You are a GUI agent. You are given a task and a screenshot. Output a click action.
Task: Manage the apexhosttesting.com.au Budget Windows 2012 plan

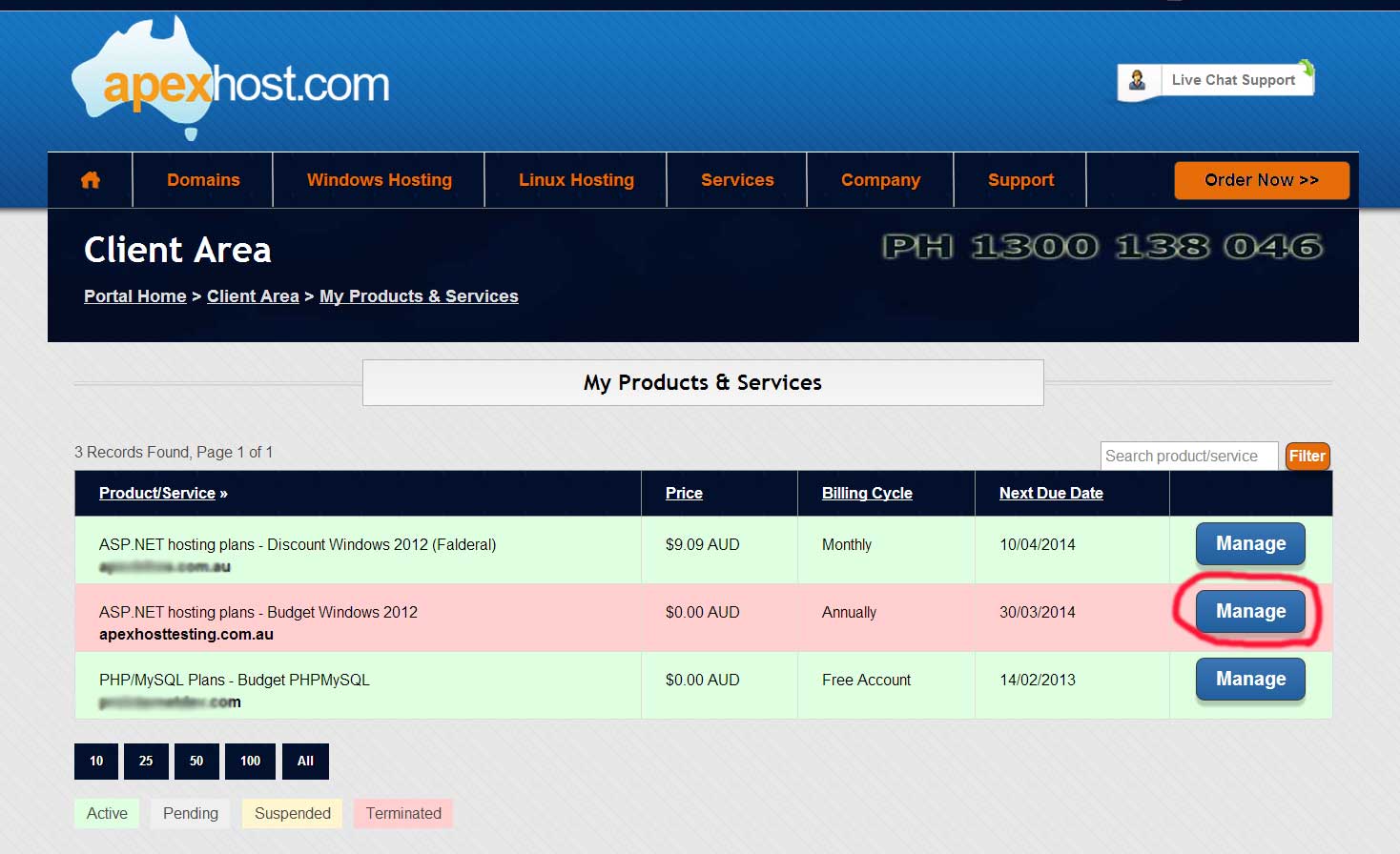(x=1250, y=612)
